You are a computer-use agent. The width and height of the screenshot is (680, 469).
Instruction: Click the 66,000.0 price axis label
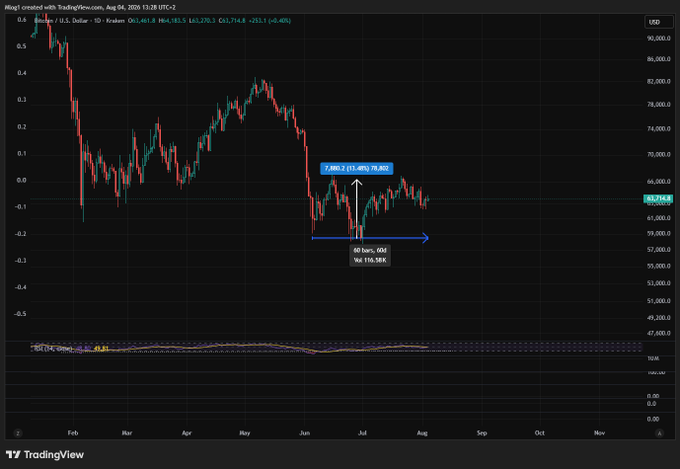658,182
